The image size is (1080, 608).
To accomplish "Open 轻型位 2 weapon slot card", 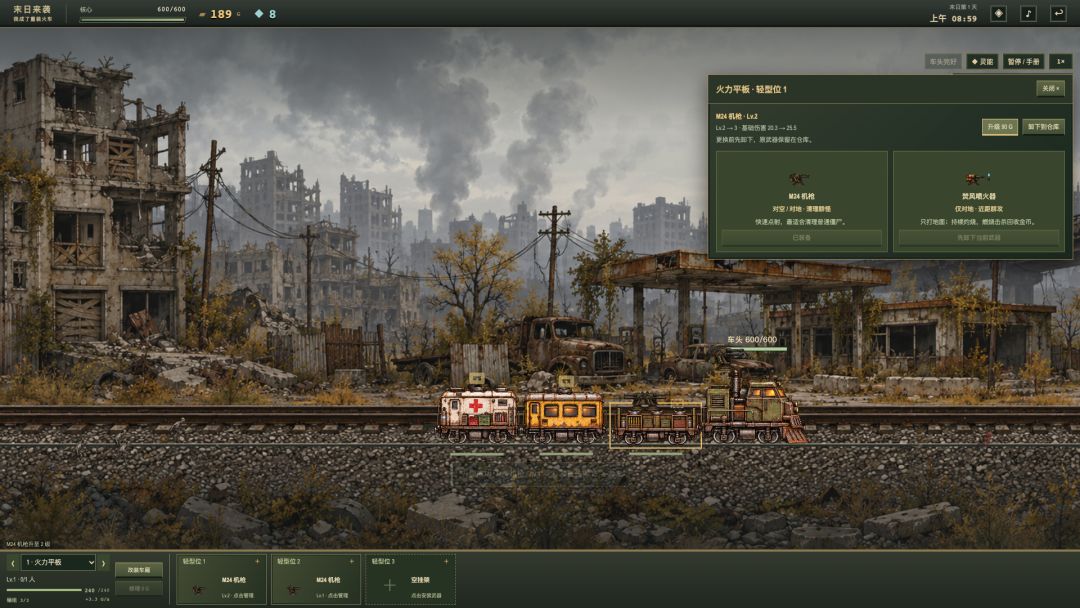I will pyautogui.click(x=315, y=580).
